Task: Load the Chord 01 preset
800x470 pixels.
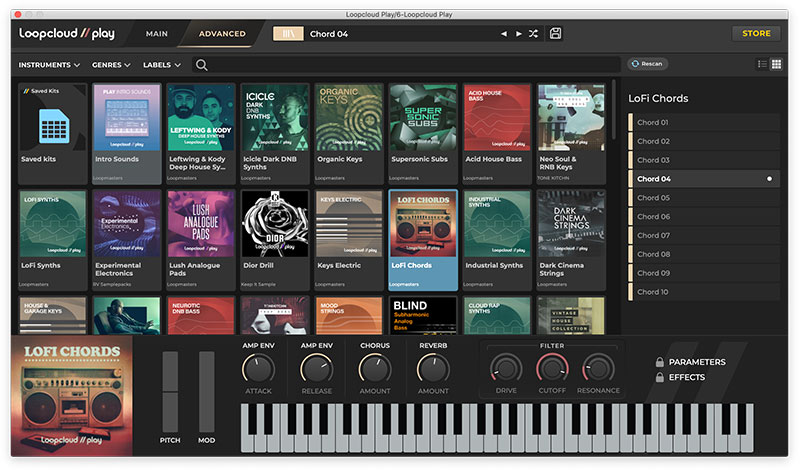Action: [x=704, y=122]
